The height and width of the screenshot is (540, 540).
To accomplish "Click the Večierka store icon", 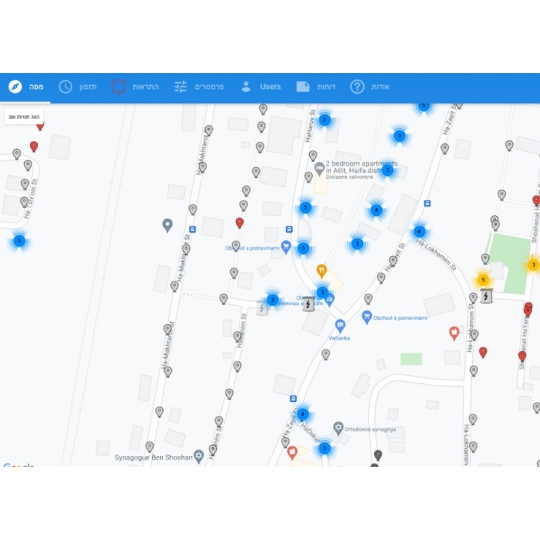I will [340, 325].
